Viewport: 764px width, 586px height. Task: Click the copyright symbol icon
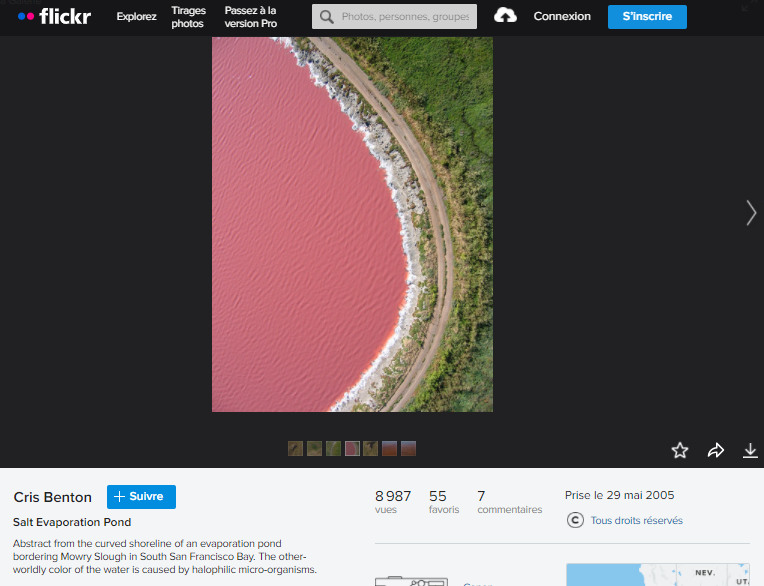click(575, 520)
